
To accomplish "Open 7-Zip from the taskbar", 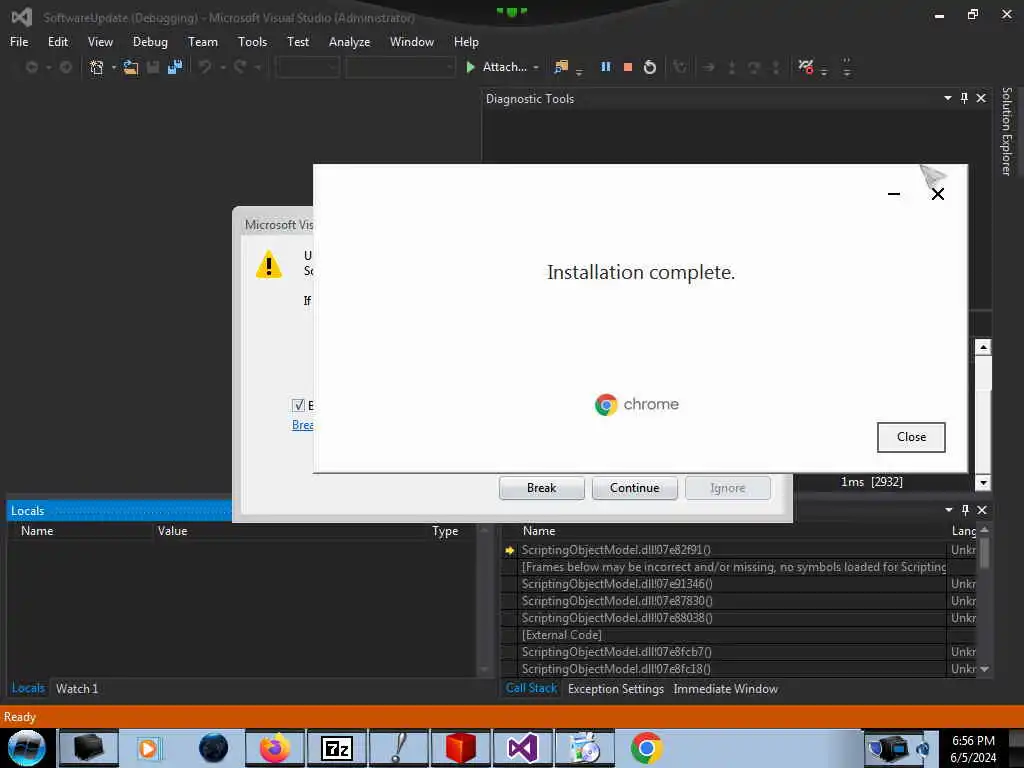I will [336, 748].
